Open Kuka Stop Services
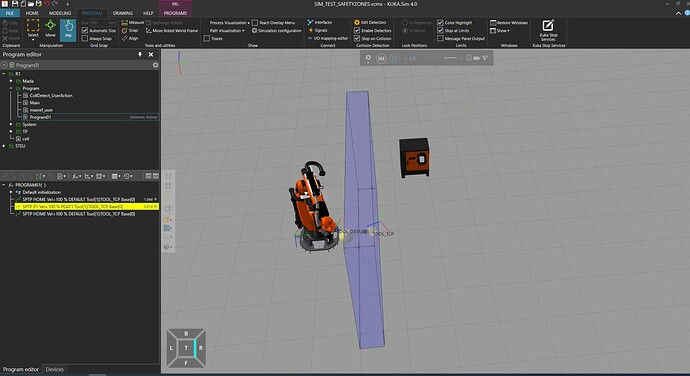 (548, 30)
